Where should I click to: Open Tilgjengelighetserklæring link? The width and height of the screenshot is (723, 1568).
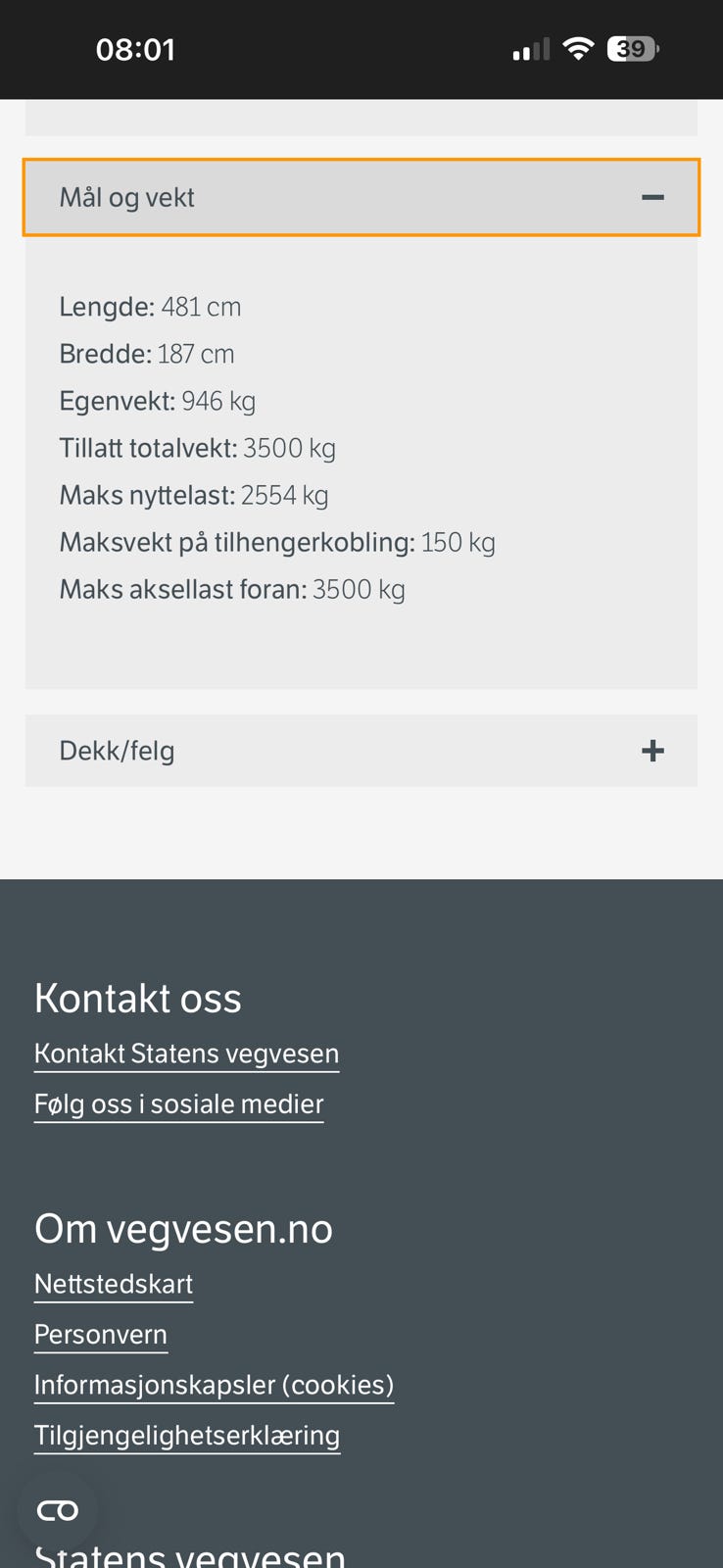coord(187,1436)
